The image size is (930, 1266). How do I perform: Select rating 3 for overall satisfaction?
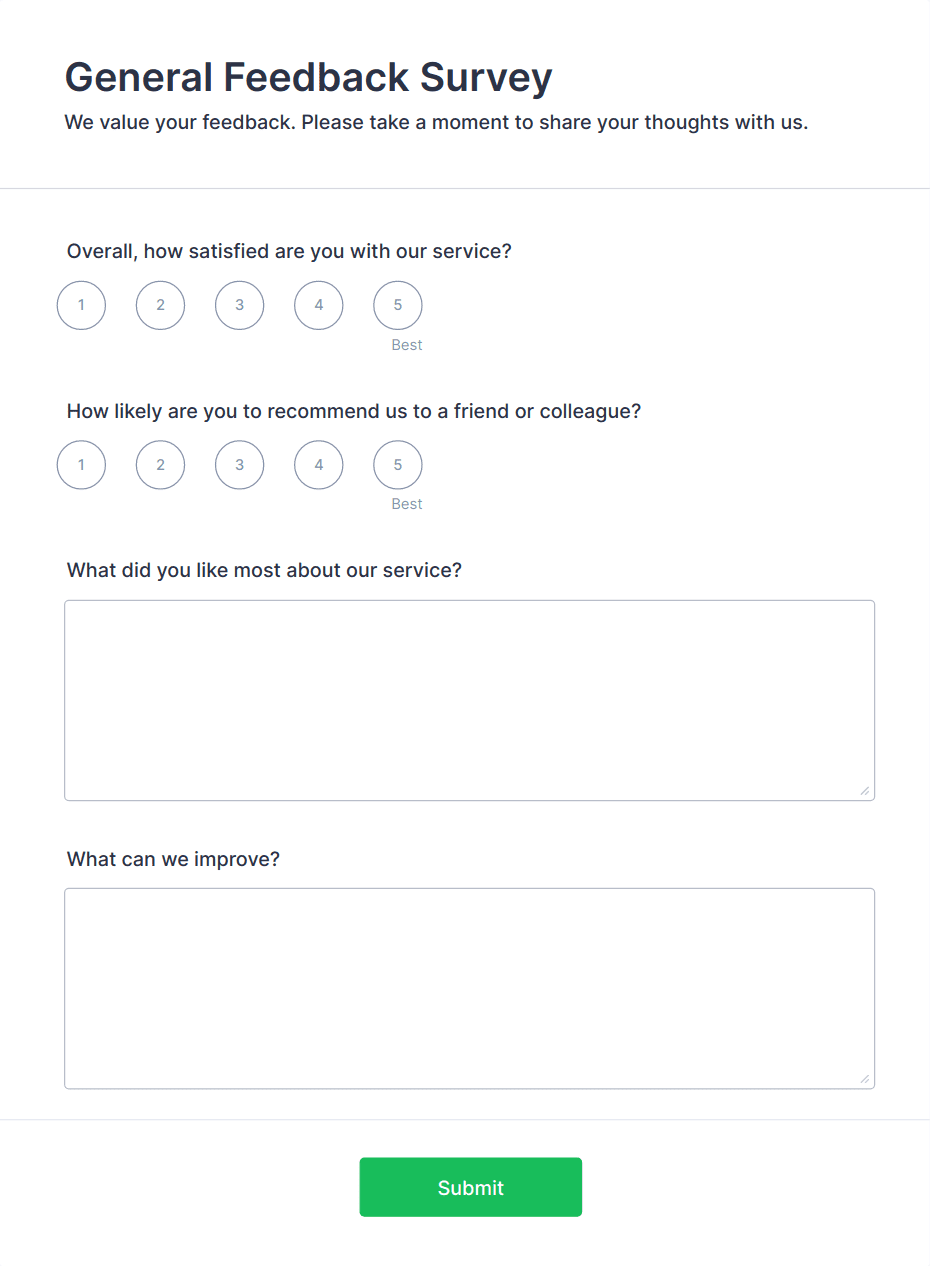(x=239, y=305)
